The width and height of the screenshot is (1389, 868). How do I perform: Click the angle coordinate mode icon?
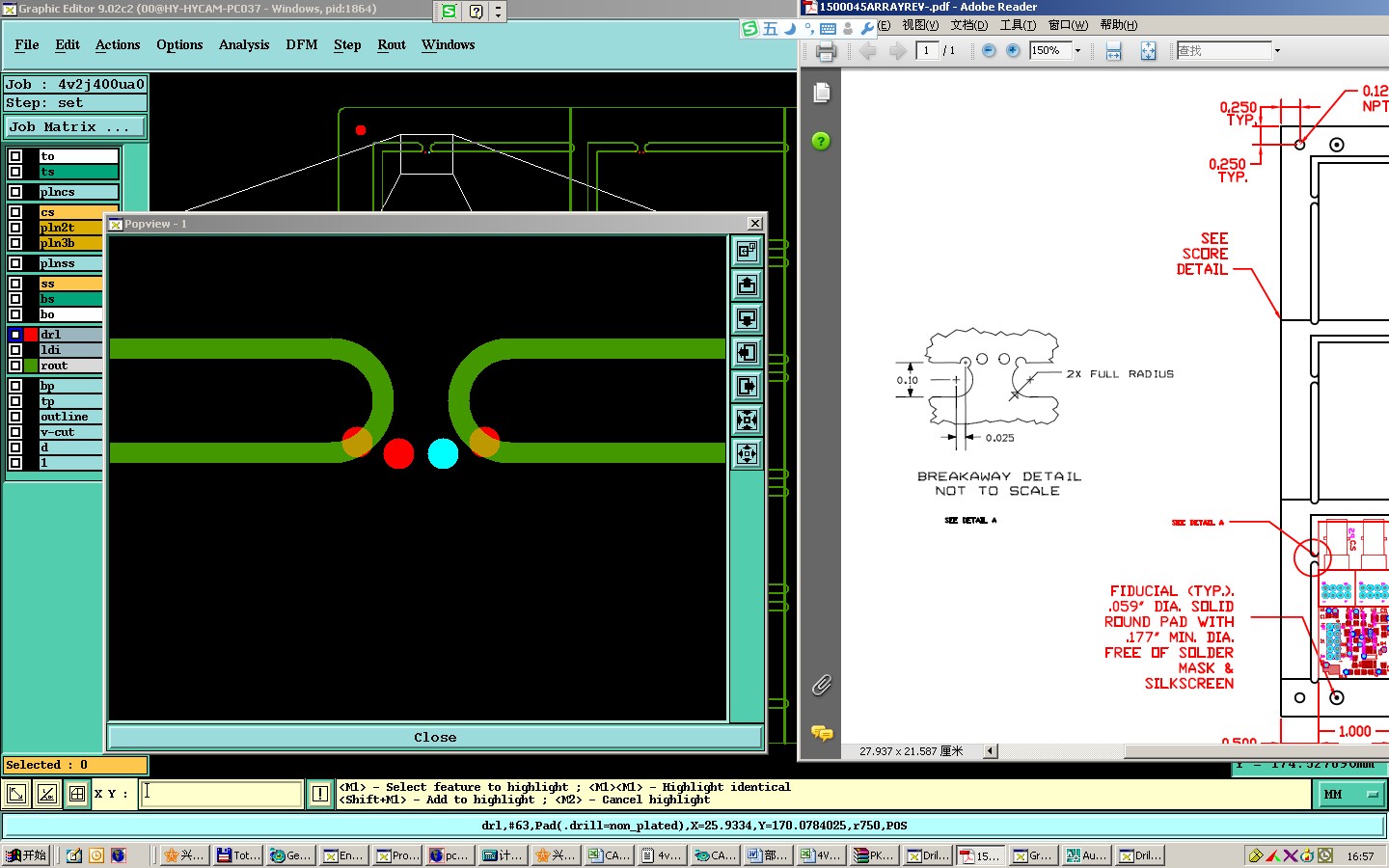point(46,794)
